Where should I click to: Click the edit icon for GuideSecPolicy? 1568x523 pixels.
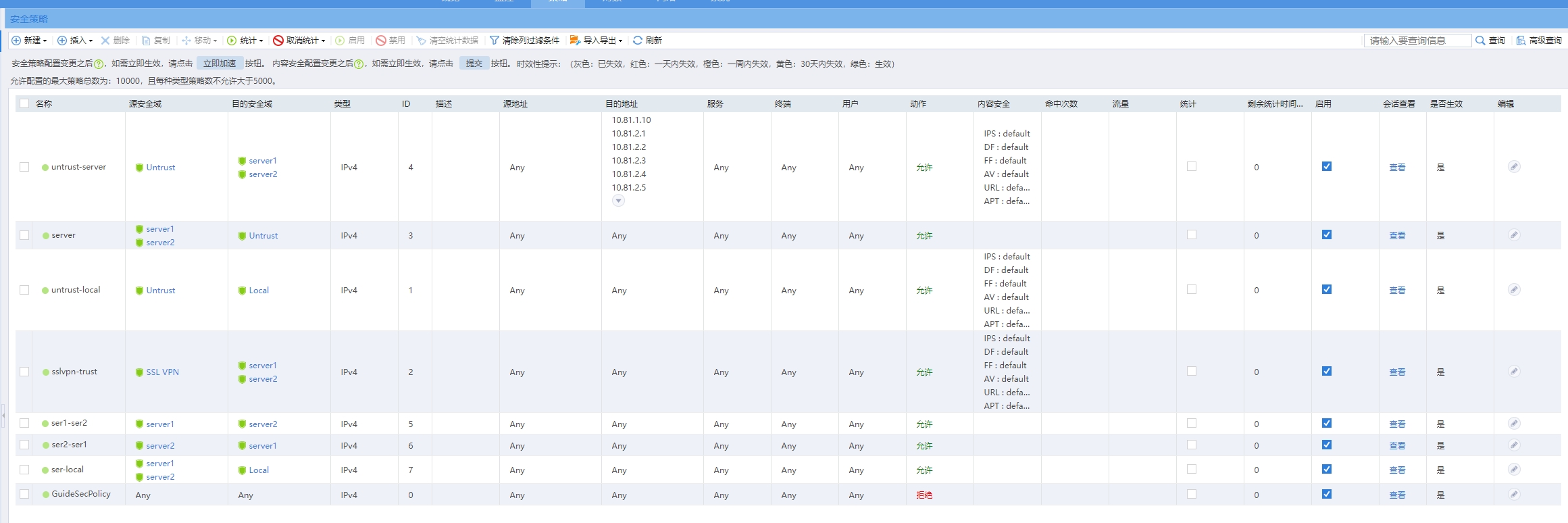click(1514, 495)
